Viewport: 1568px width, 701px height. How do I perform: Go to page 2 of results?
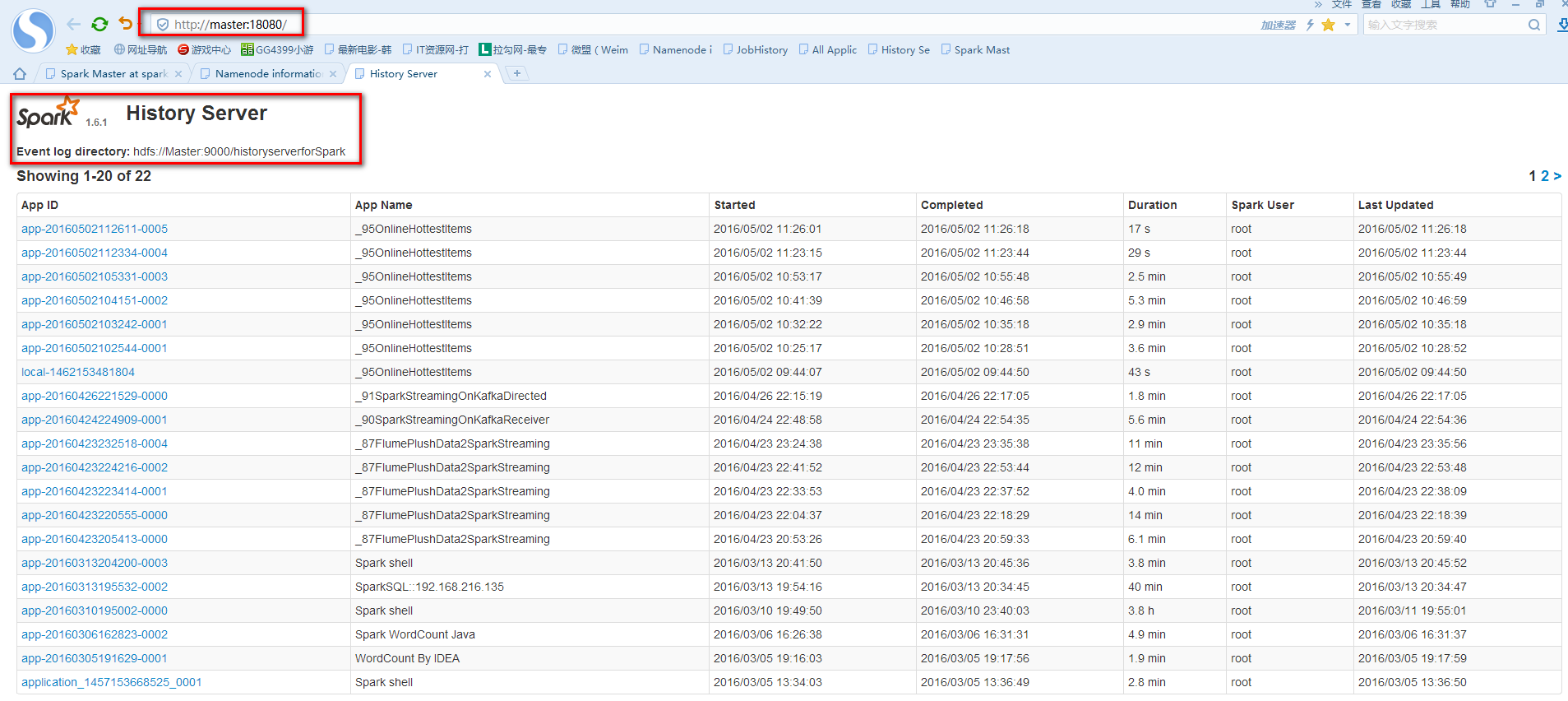pyautogui.click(x=1545, y=176)
